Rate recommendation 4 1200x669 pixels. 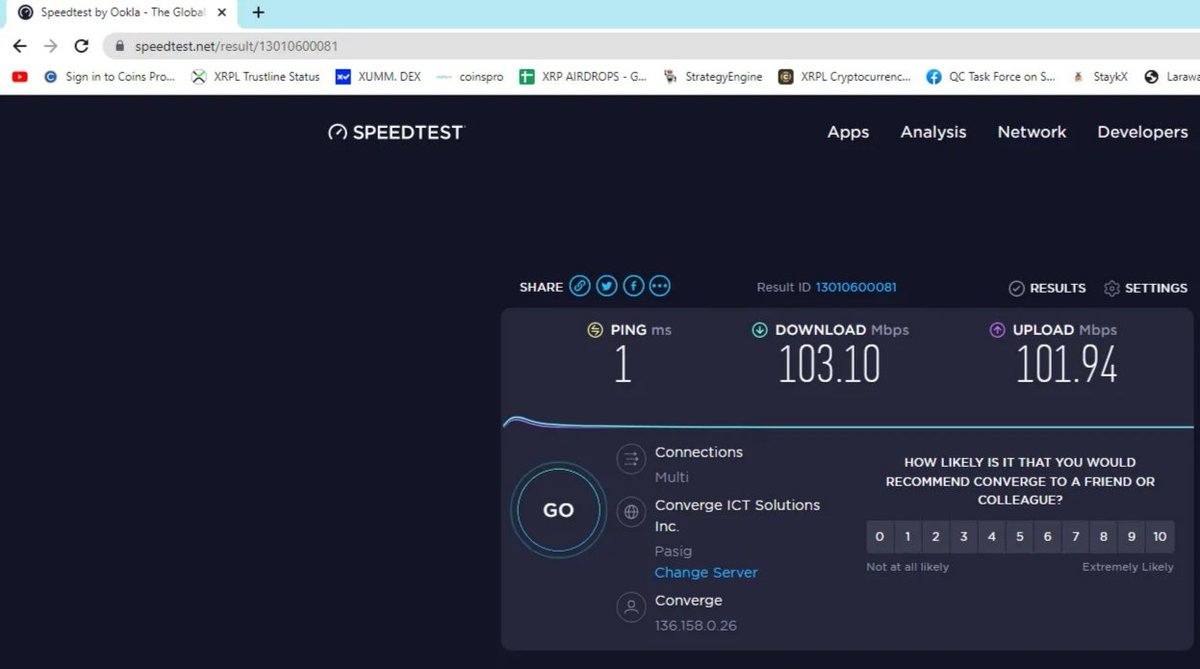(992, 536)
